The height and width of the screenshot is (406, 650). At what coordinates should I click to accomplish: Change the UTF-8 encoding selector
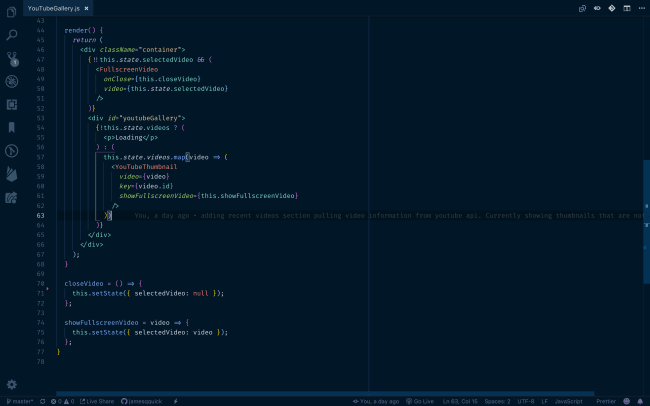[x=526, y=401]
